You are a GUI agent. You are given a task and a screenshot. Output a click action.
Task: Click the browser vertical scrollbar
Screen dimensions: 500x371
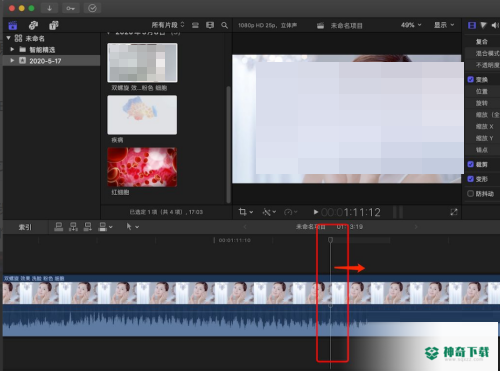[x=228, y=144]
